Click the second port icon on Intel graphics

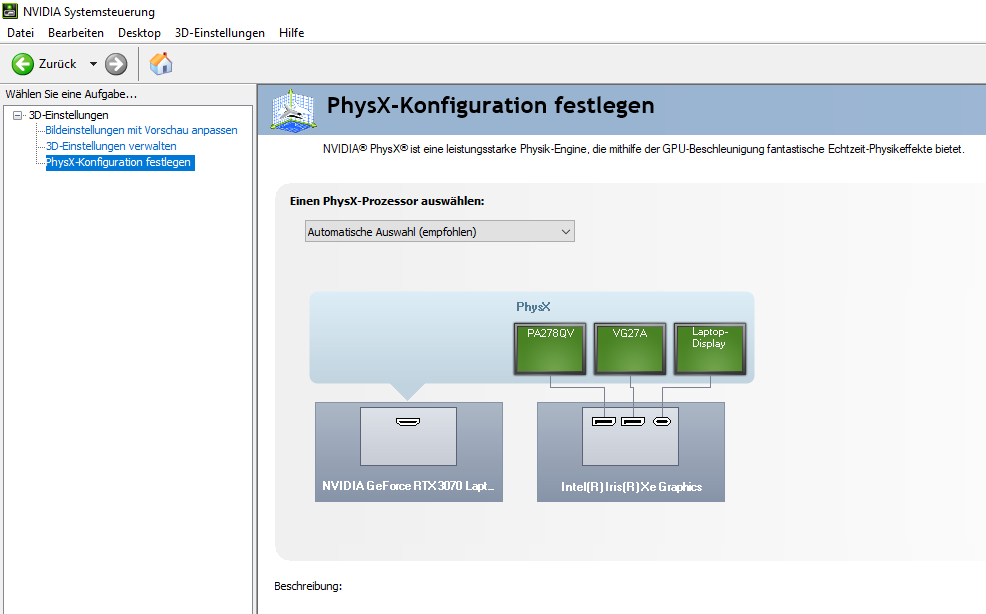coord(633,421)
